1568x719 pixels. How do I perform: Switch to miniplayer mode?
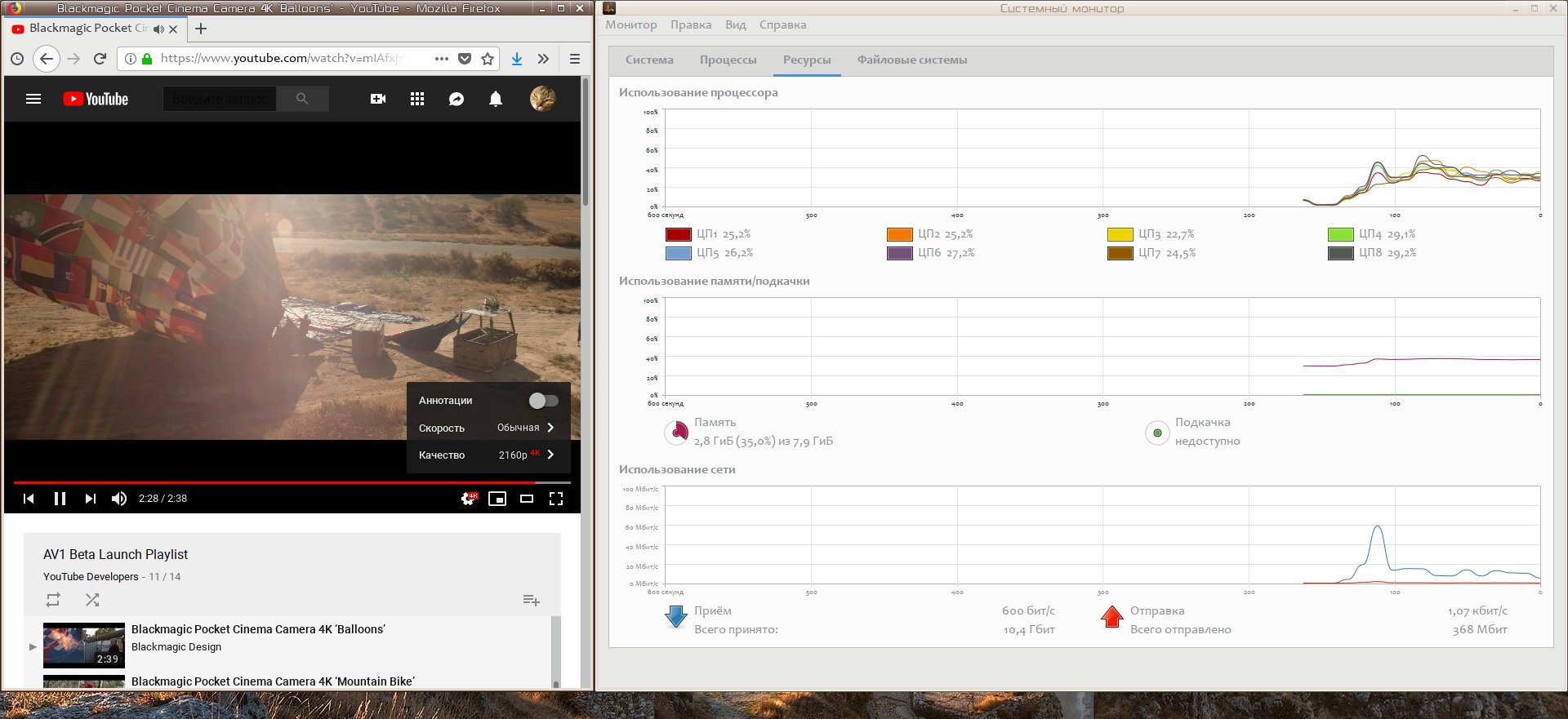497,499
